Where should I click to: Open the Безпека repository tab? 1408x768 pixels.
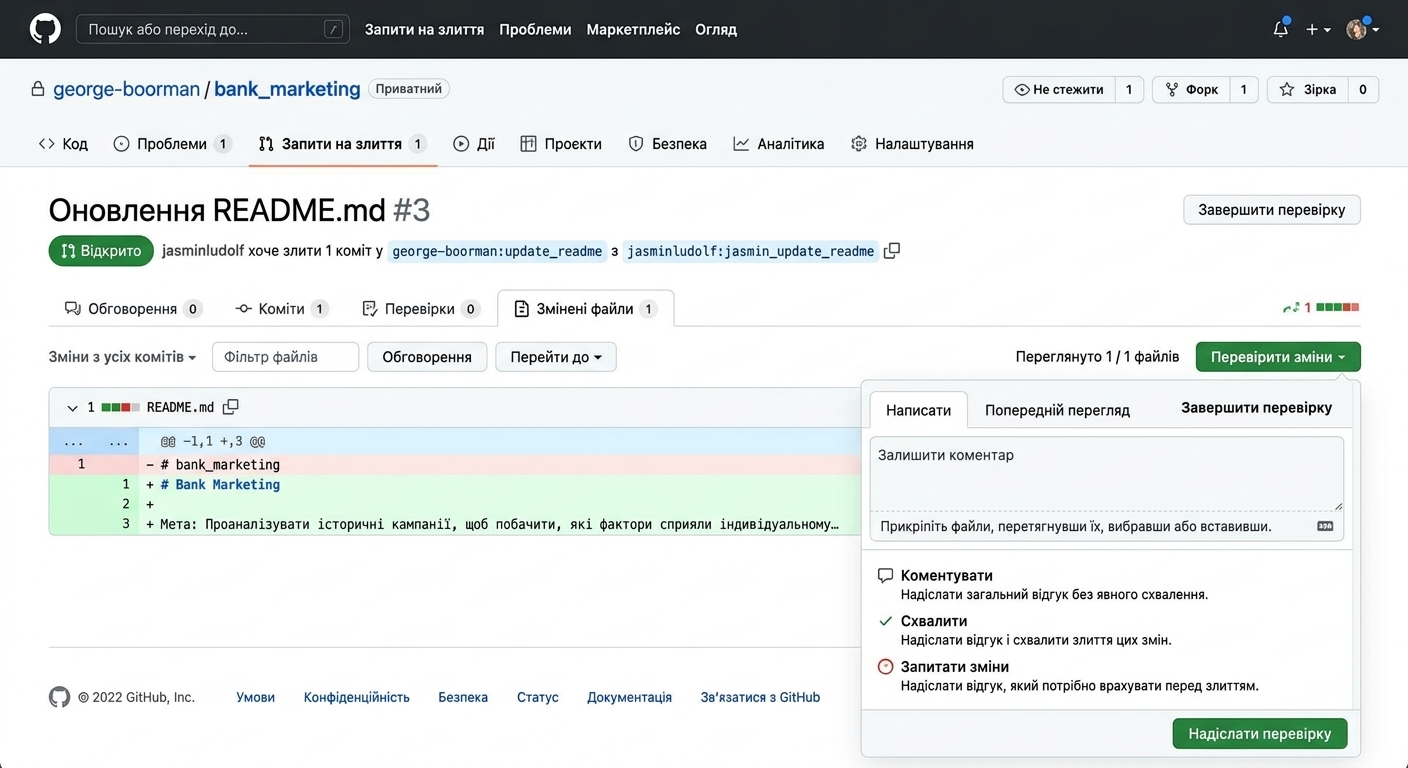tap(667, 144)
